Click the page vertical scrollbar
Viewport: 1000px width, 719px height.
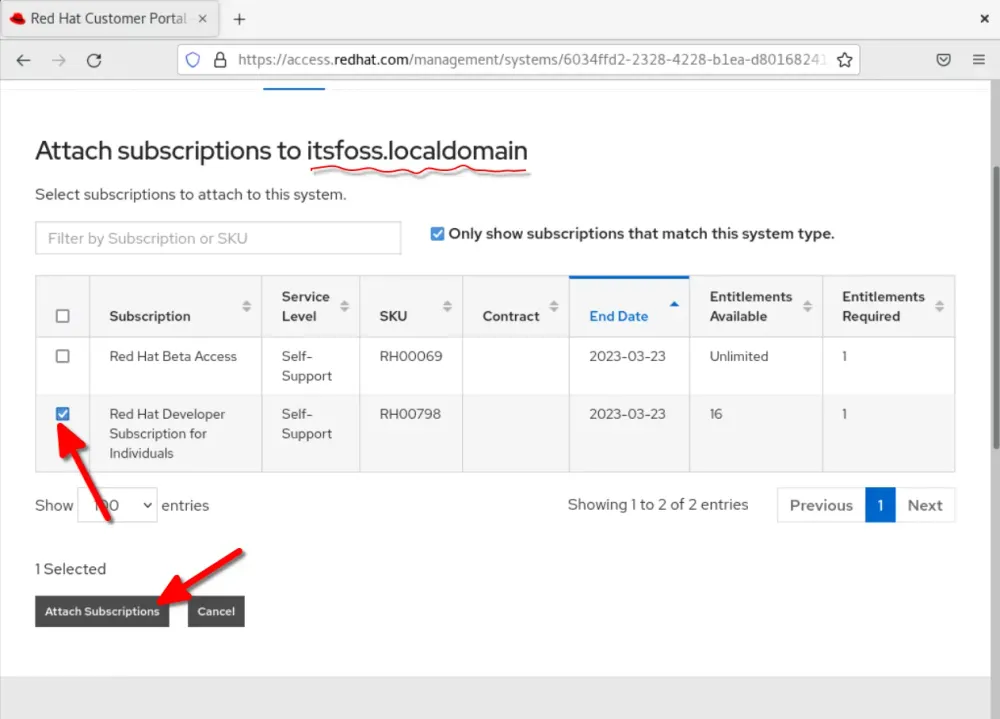coord(995,306)
